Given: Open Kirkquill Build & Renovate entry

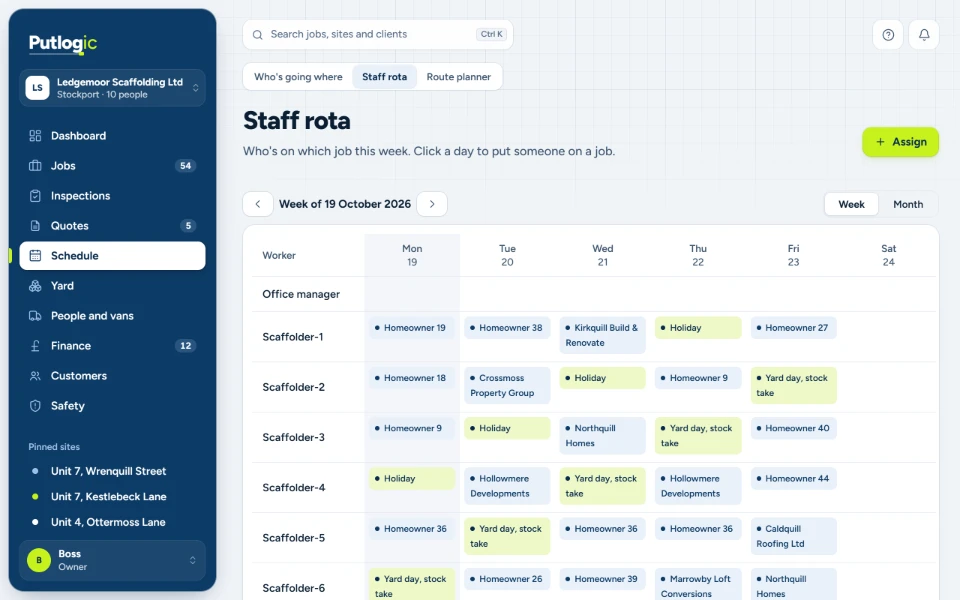Looking at the screenshot, I should pos(602,335).
